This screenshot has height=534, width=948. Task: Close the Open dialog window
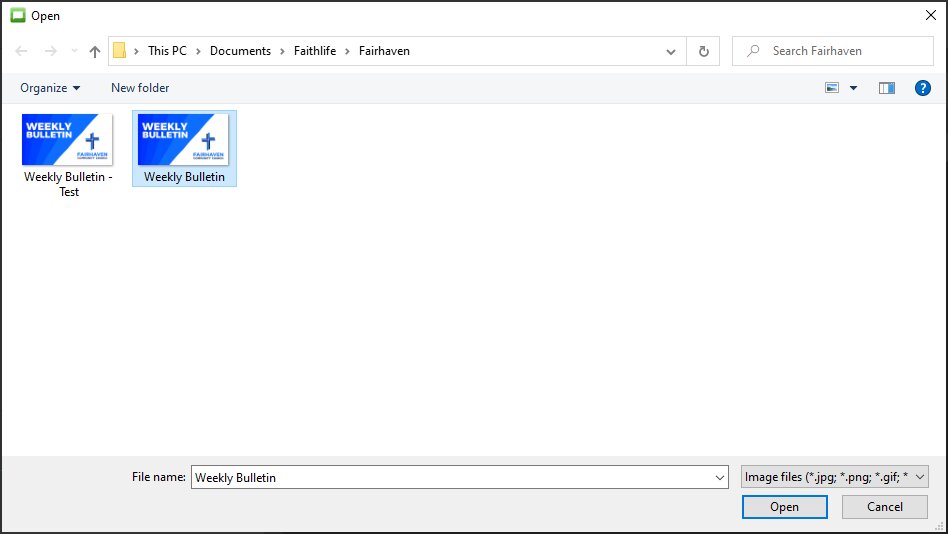point(930,15)
